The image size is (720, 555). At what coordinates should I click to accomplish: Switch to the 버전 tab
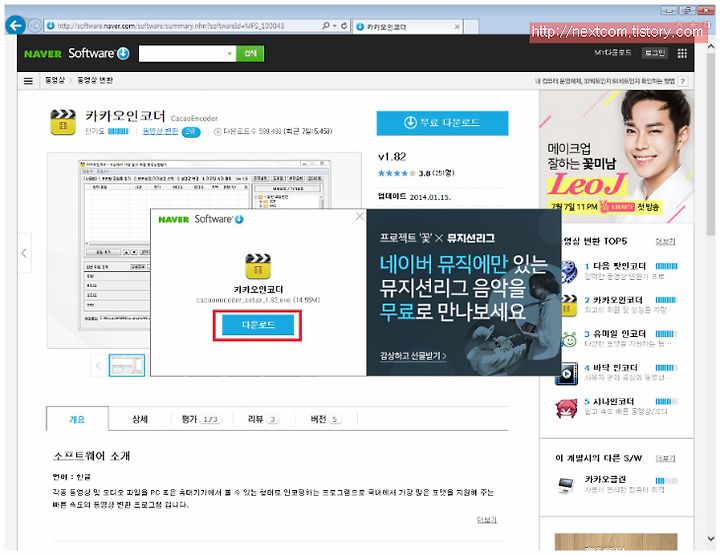[326, 419]
